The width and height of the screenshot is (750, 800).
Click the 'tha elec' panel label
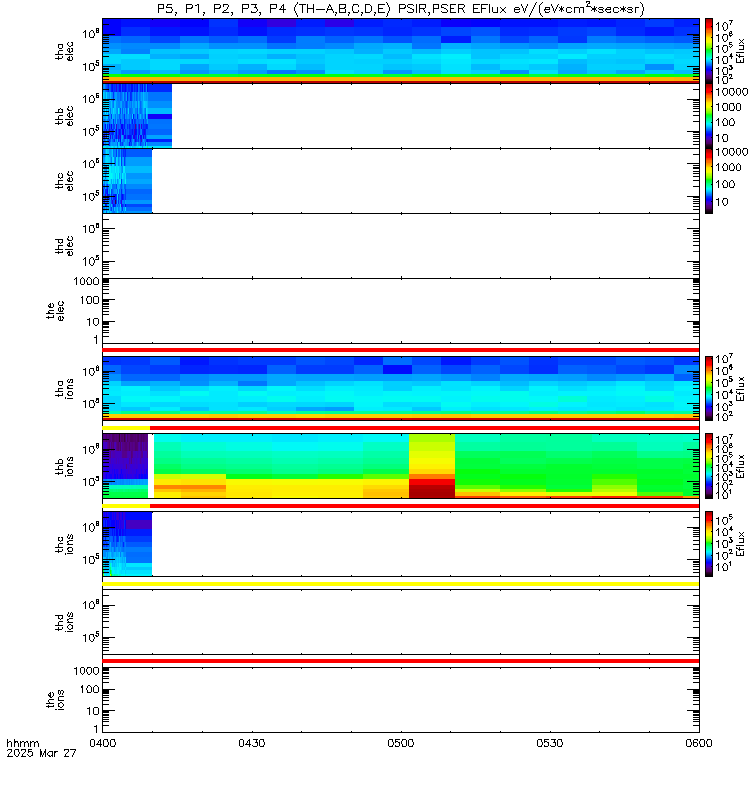click(64, 51)
